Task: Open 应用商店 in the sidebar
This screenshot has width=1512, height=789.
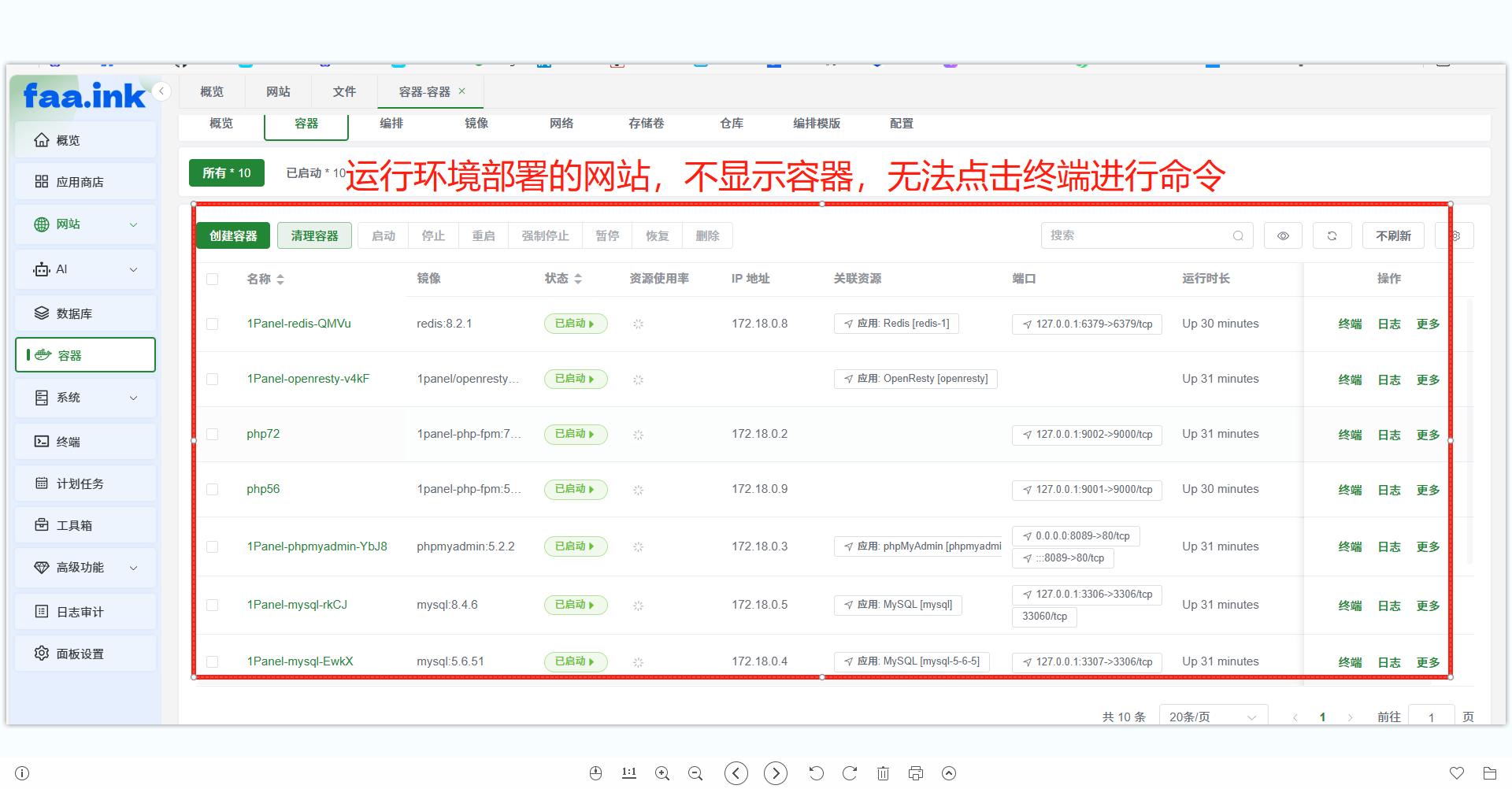Action: point(85,182)
